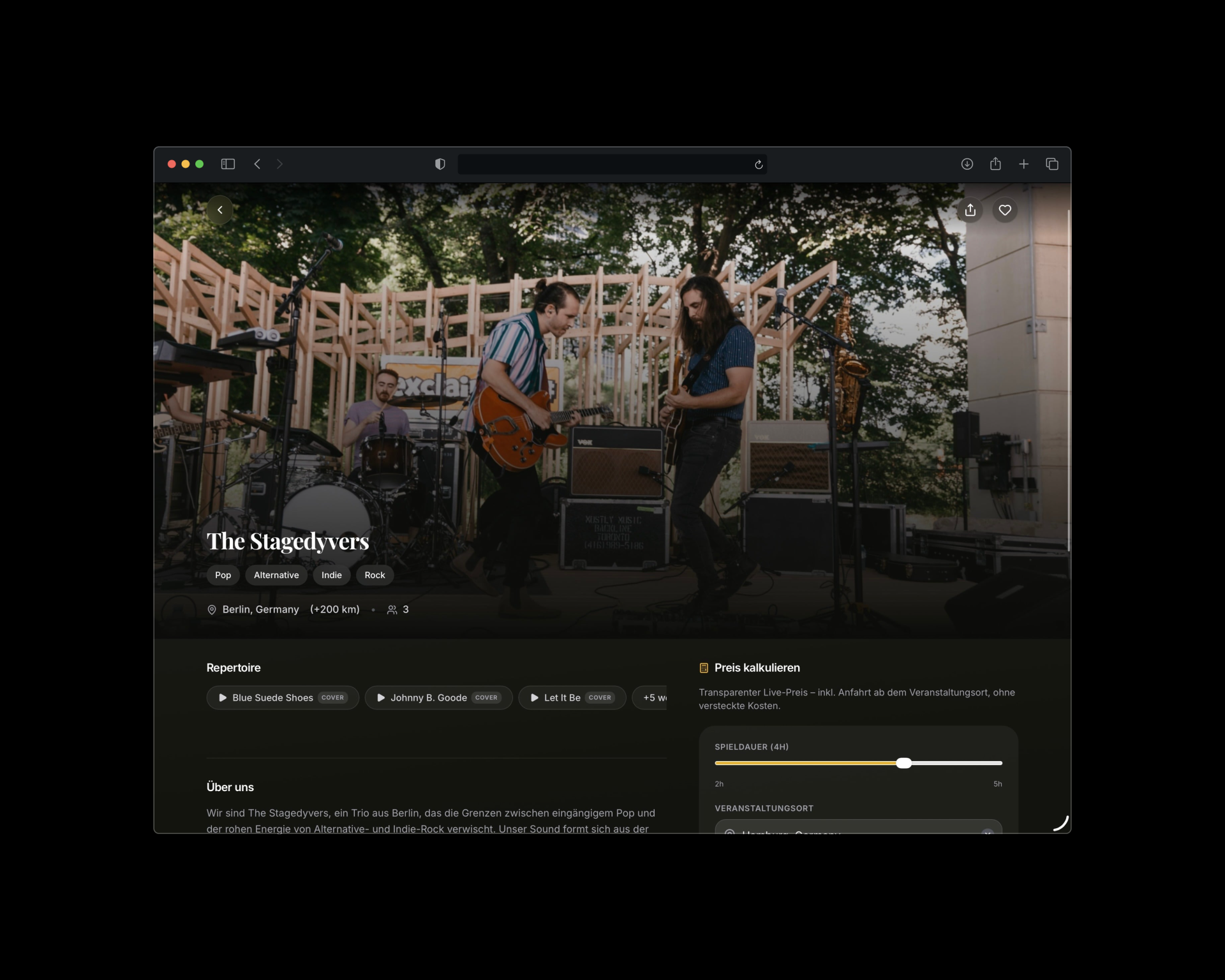Select the Alternative genre tag

point(276,575)
